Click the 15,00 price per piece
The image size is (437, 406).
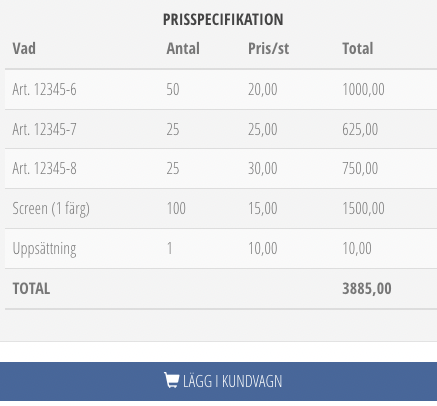(263, 209)
